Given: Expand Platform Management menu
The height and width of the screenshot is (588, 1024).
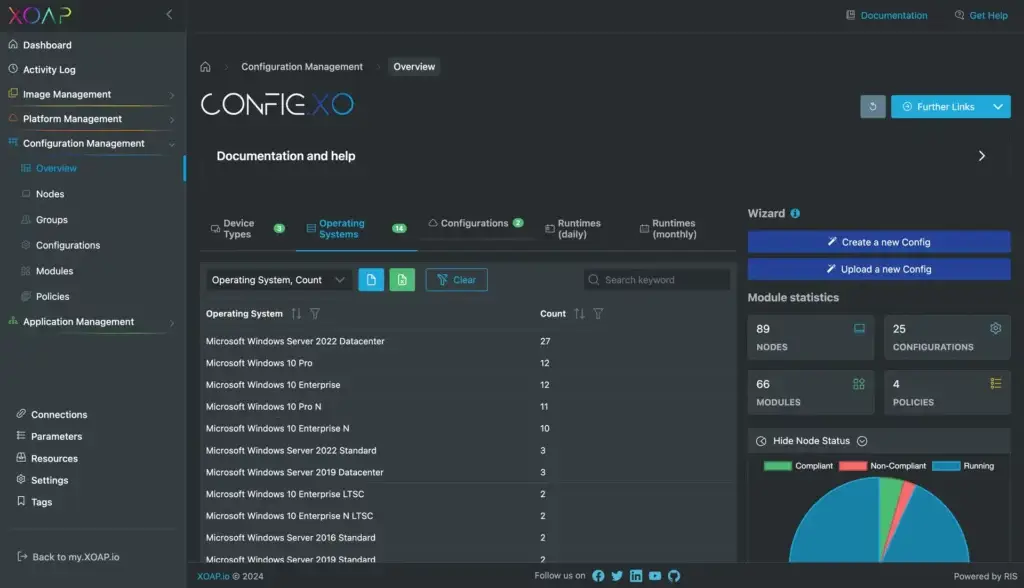Looking at the screenshot, I should 91,119.
